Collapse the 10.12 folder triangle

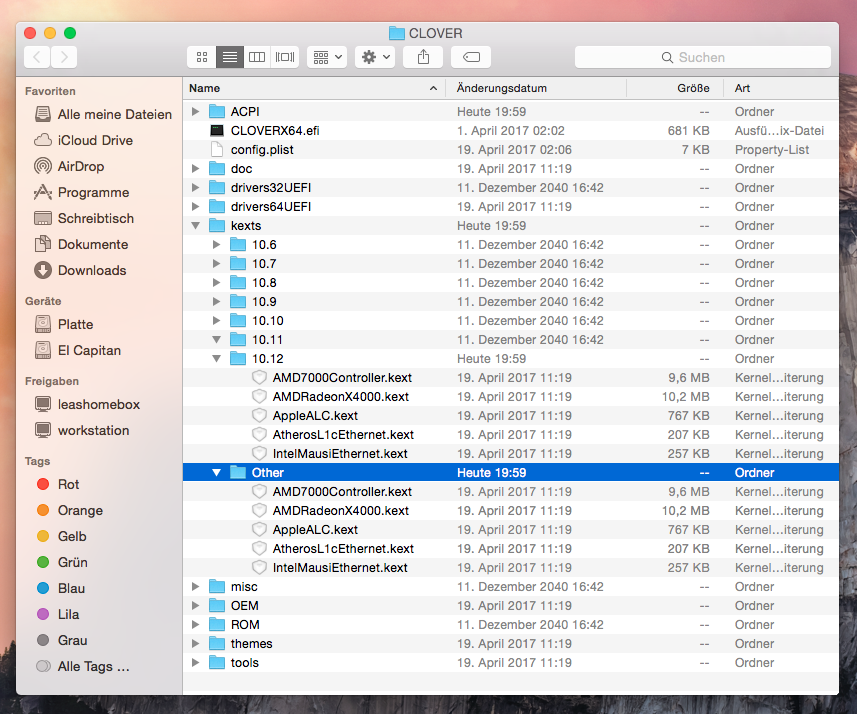(x=216, y=359)
